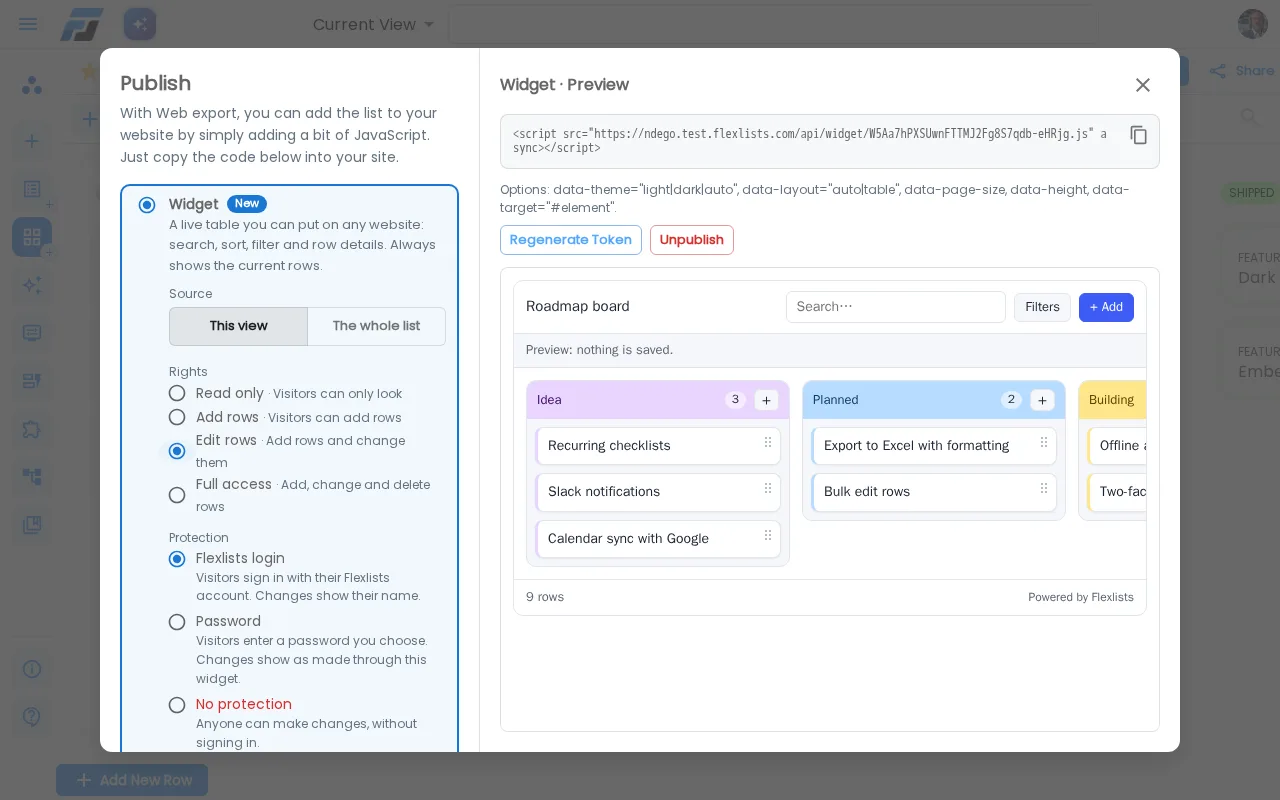Open the Export to Excel with formatting card
This screenshot has height=800, width=1280.
tap(934, 446)
